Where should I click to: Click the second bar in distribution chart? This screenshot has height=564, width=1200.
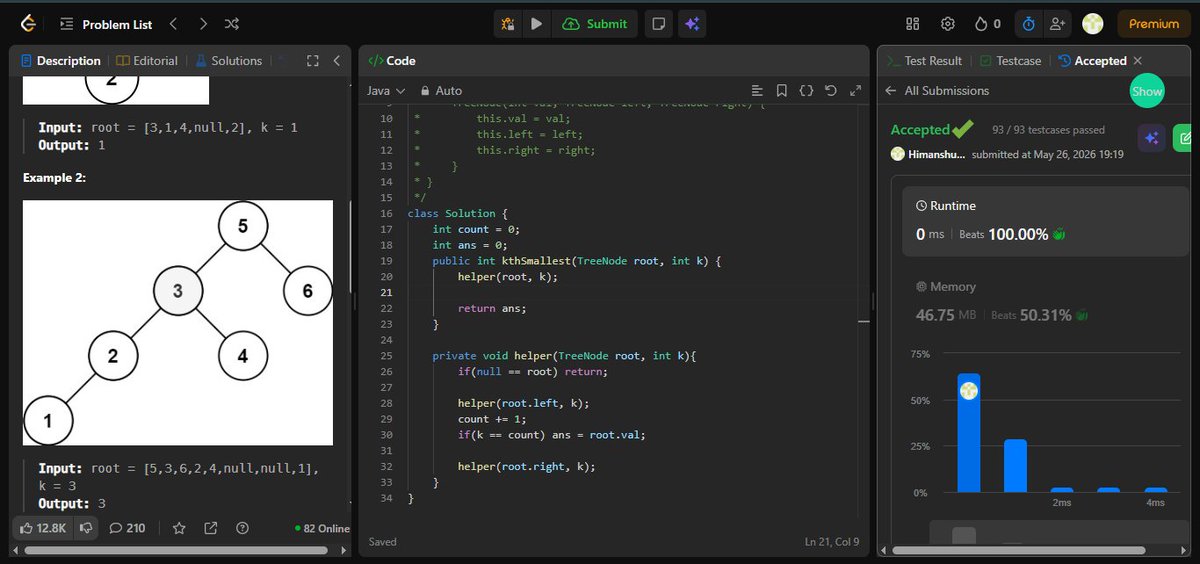point(1015,466)
